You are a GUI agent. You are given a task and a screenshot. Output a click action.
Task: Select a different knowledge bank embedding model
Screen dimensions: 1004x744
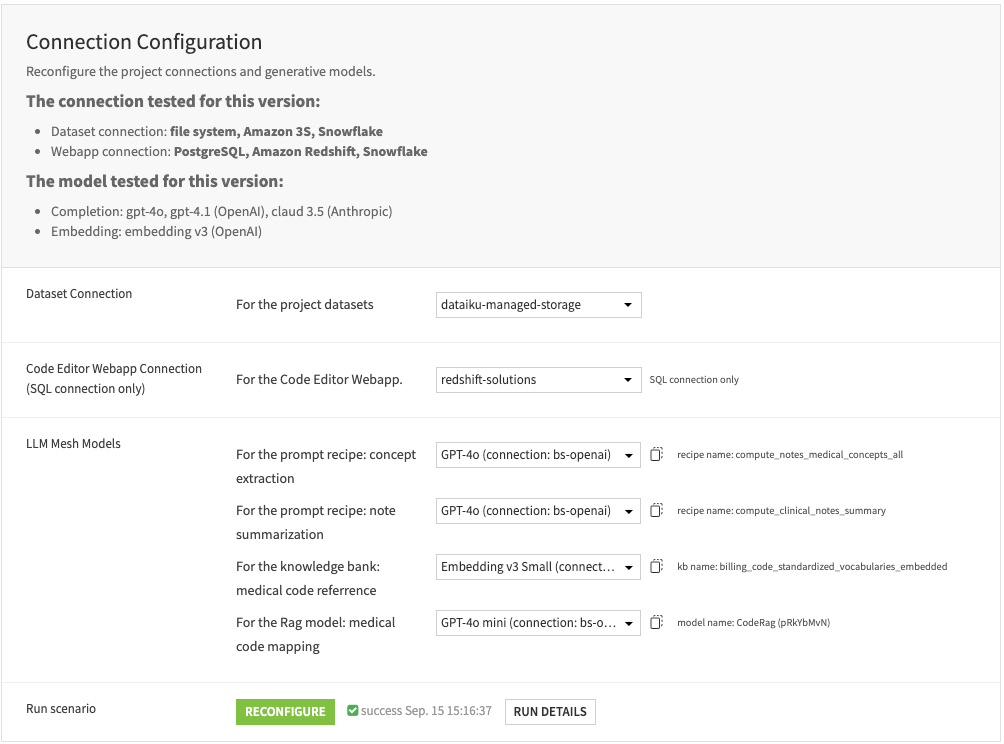click(x=537, y=566)
